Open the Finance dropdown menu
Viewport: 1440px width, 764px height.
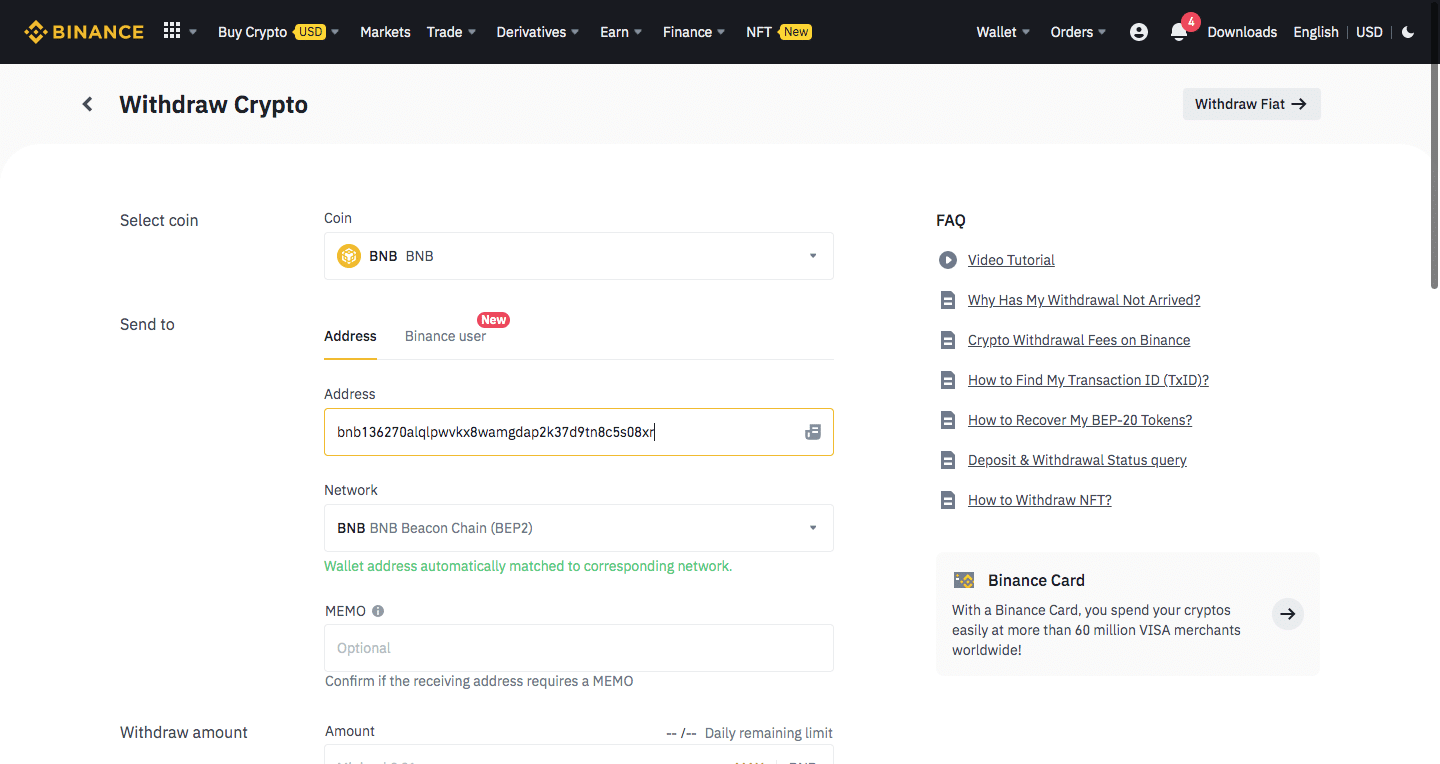[x=694, y=32]
